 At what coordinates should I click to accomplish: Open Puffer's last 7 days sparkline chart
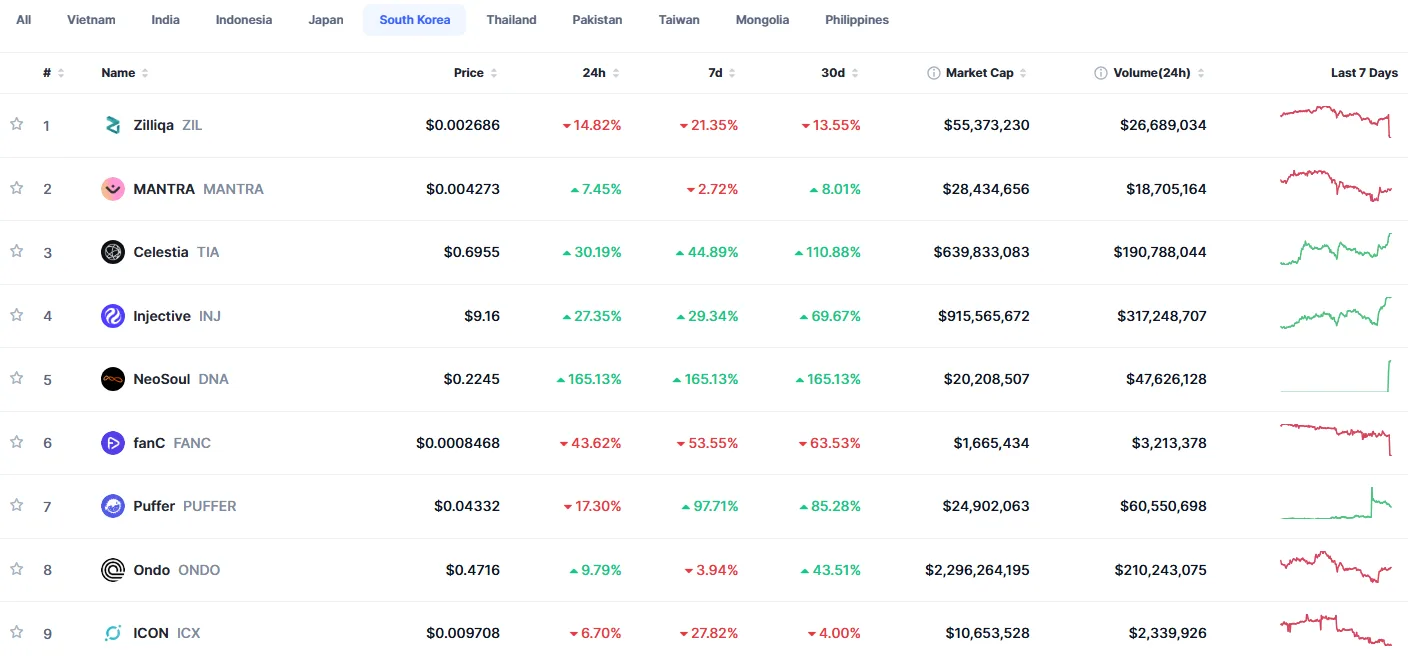point(1335,503)
